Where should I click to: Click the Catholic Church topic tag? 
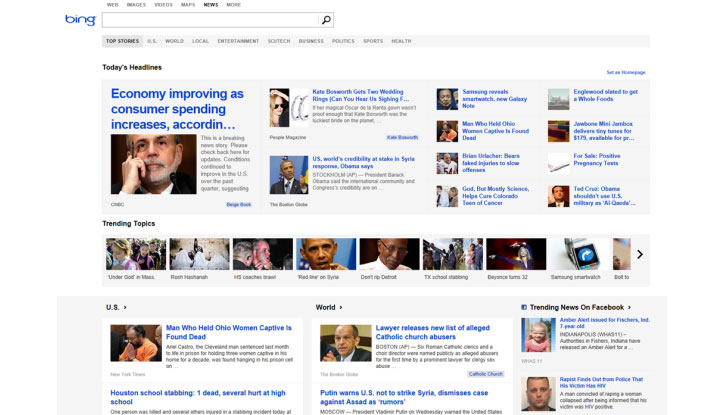[486, 374]
